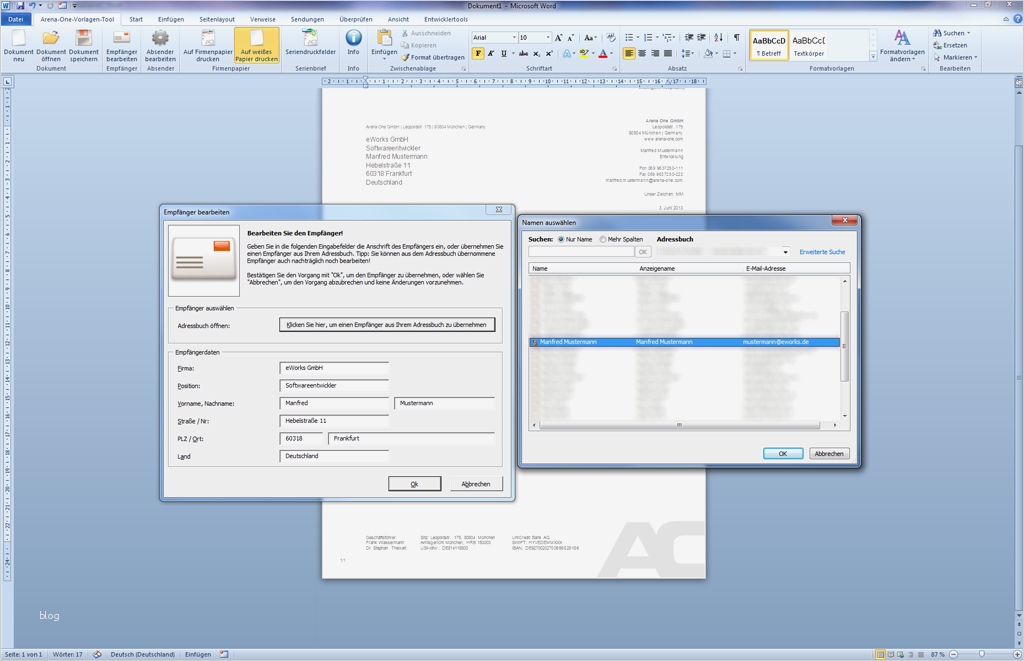Click the Dokument neu ribbon icon
This screenshot has width=1024, height=661.
18,45
